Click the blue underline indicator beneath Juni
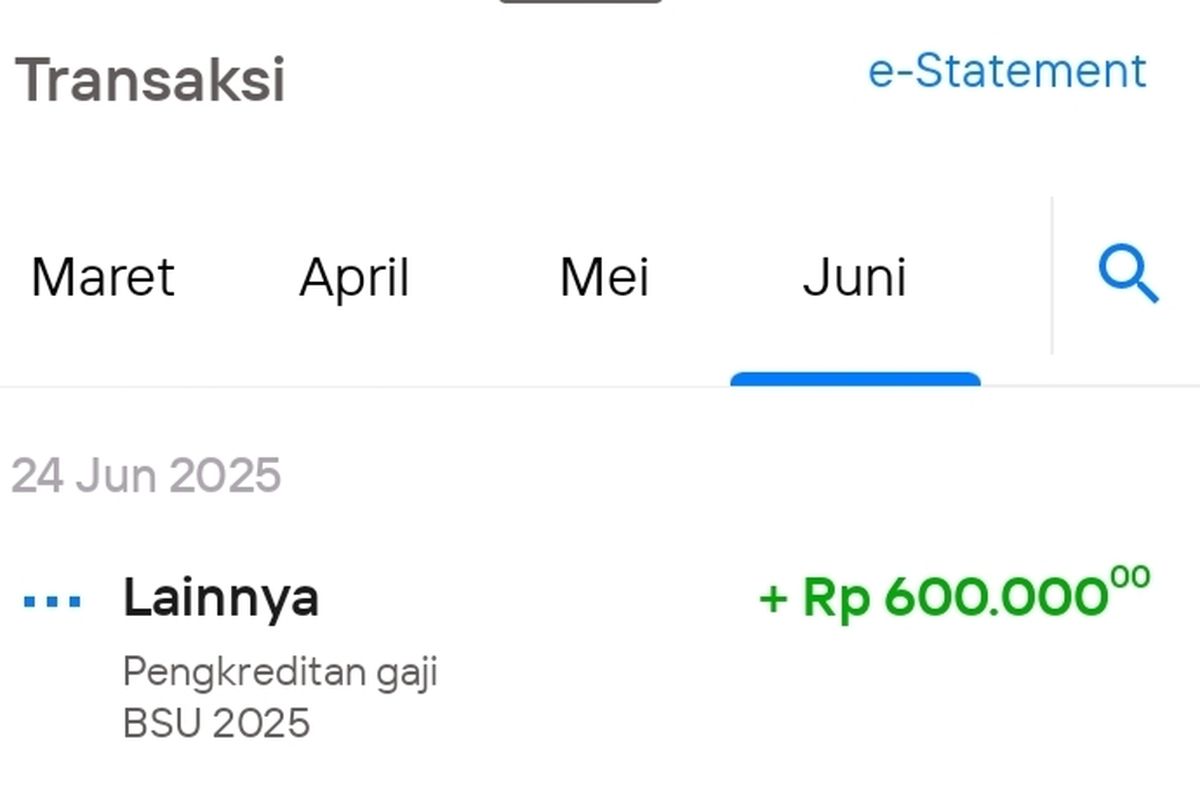 click(856, 378)
